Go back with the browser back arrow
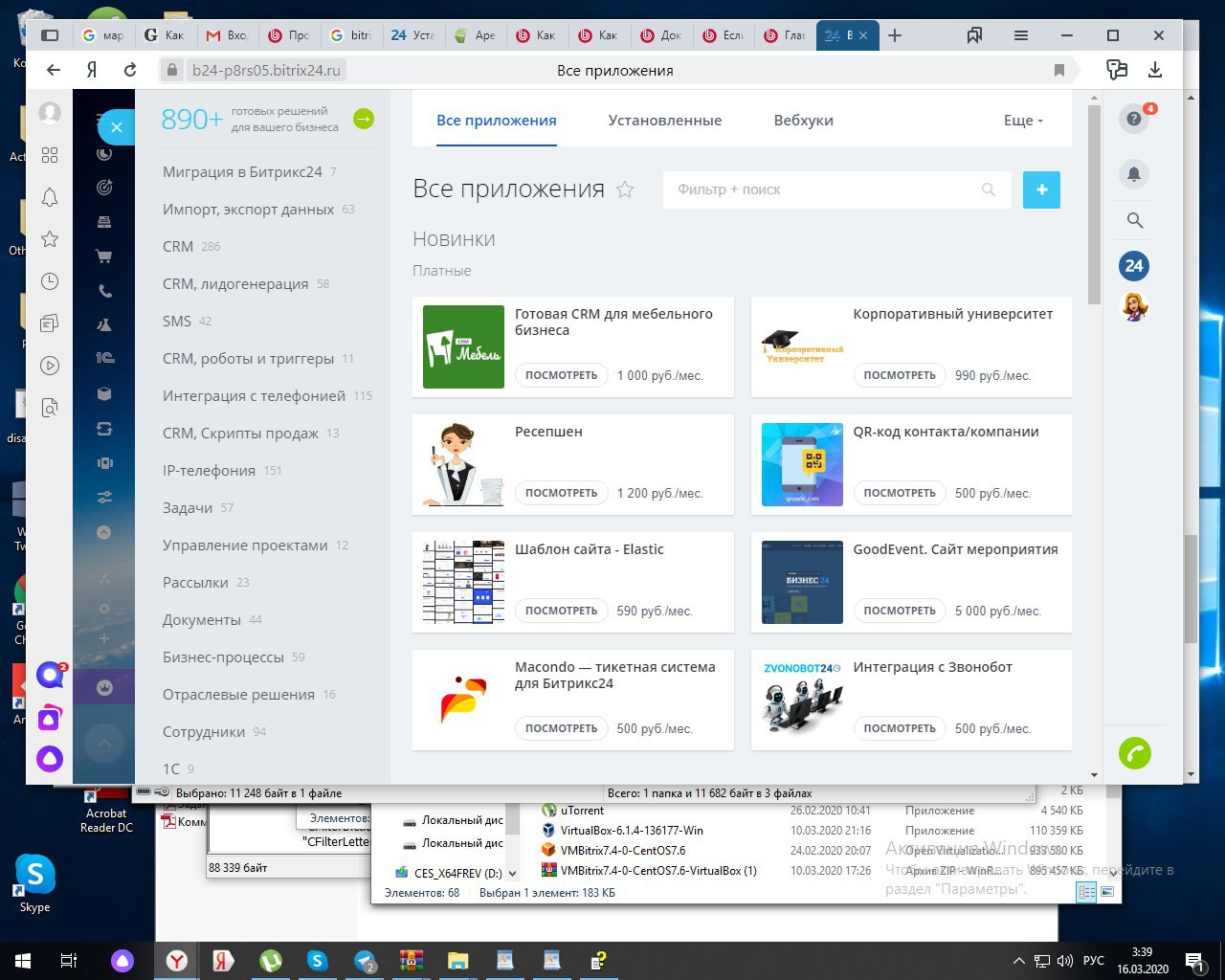This screenshot has height=980, width=1225. click(x=54, y=70)
